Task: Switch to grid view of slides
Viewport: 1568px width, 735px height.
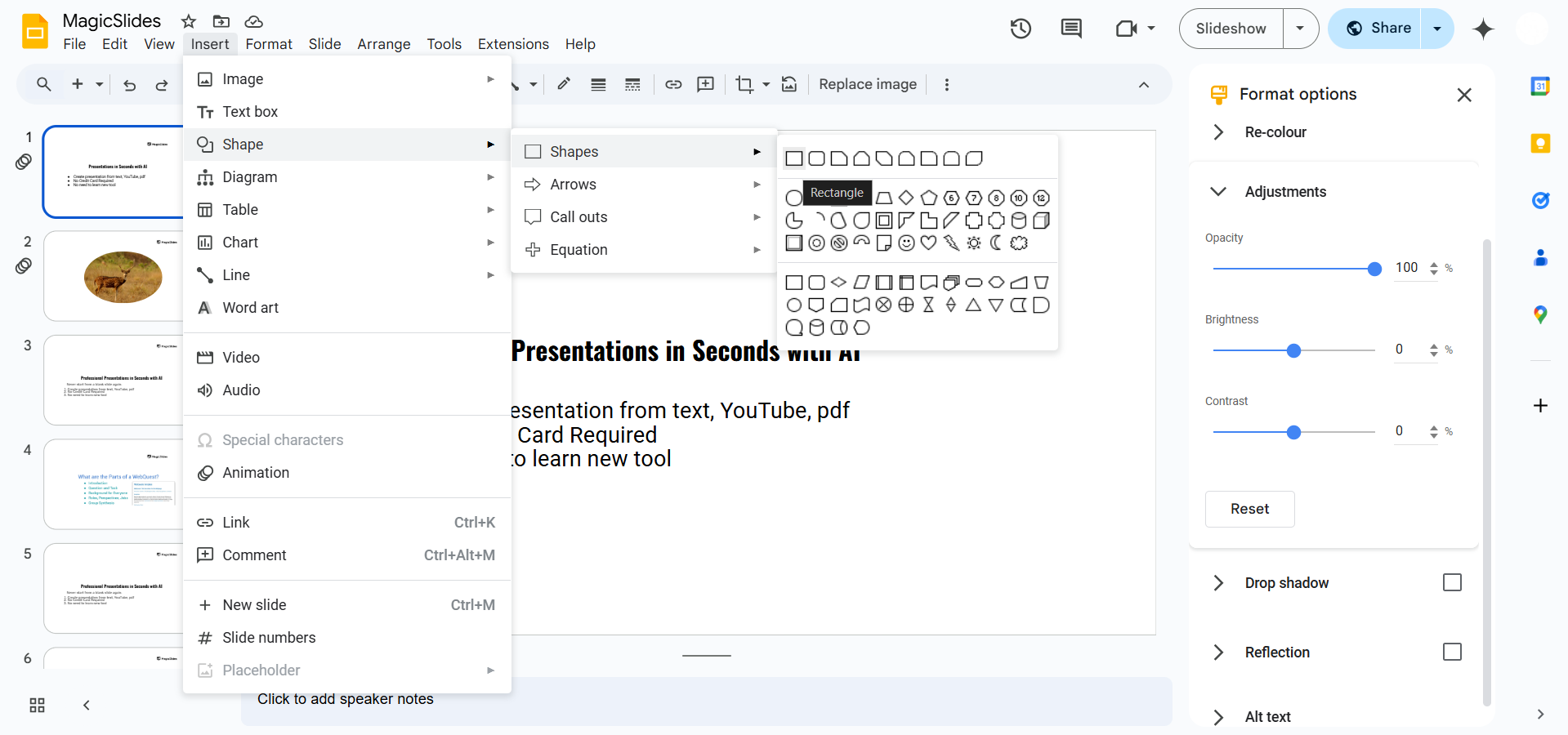Action: click(37, 705)
